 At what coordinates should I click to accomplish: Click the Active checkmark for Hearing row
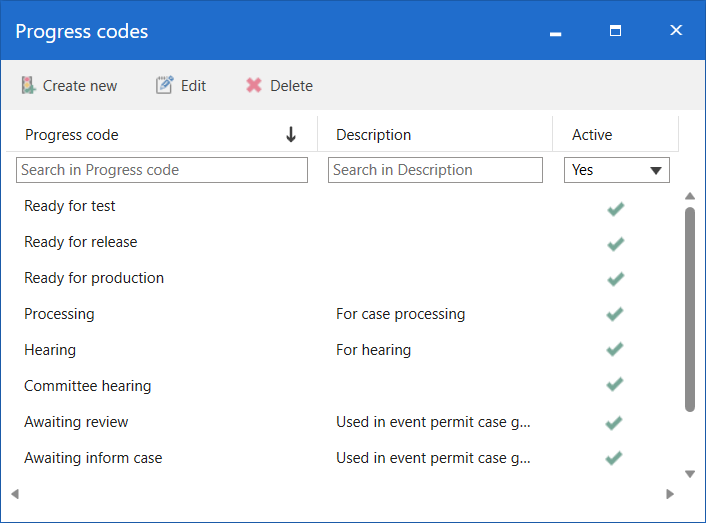615,349
